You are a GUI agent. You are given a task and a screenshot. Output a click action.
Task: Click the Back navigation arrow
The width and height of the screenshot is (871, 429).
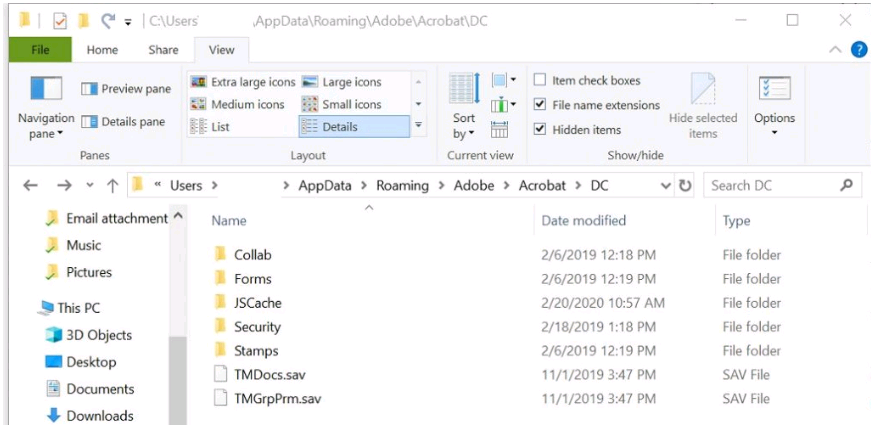[x=31, y=185]
